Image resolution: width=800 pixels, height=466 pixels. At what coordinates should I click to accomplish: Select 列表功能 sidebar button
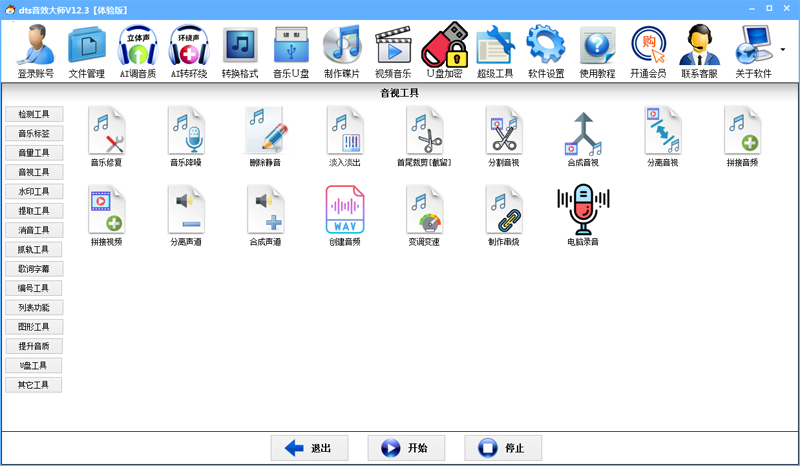click(x=34, y=307)
